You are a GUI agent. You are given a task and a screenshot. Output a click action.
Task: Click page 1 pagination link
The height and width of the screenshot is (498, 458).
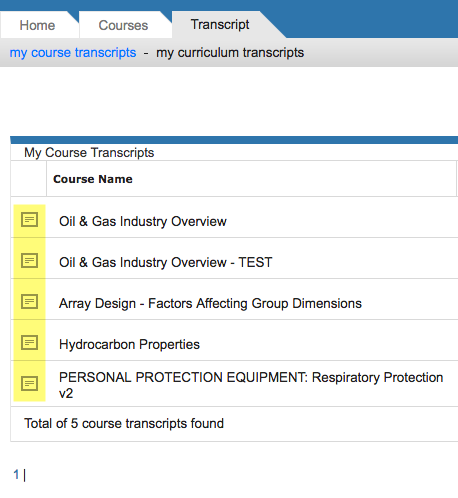(x=16, y=474)
